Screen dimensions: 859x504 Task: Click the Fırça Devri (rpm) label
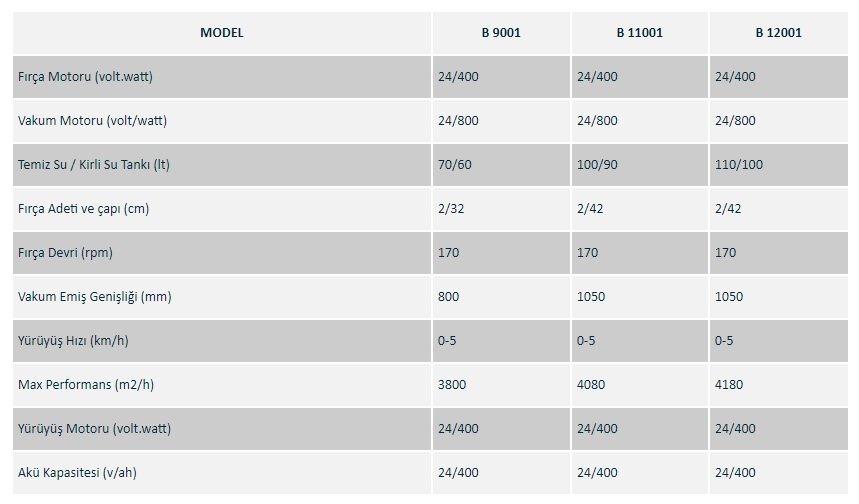coord(65,253)
